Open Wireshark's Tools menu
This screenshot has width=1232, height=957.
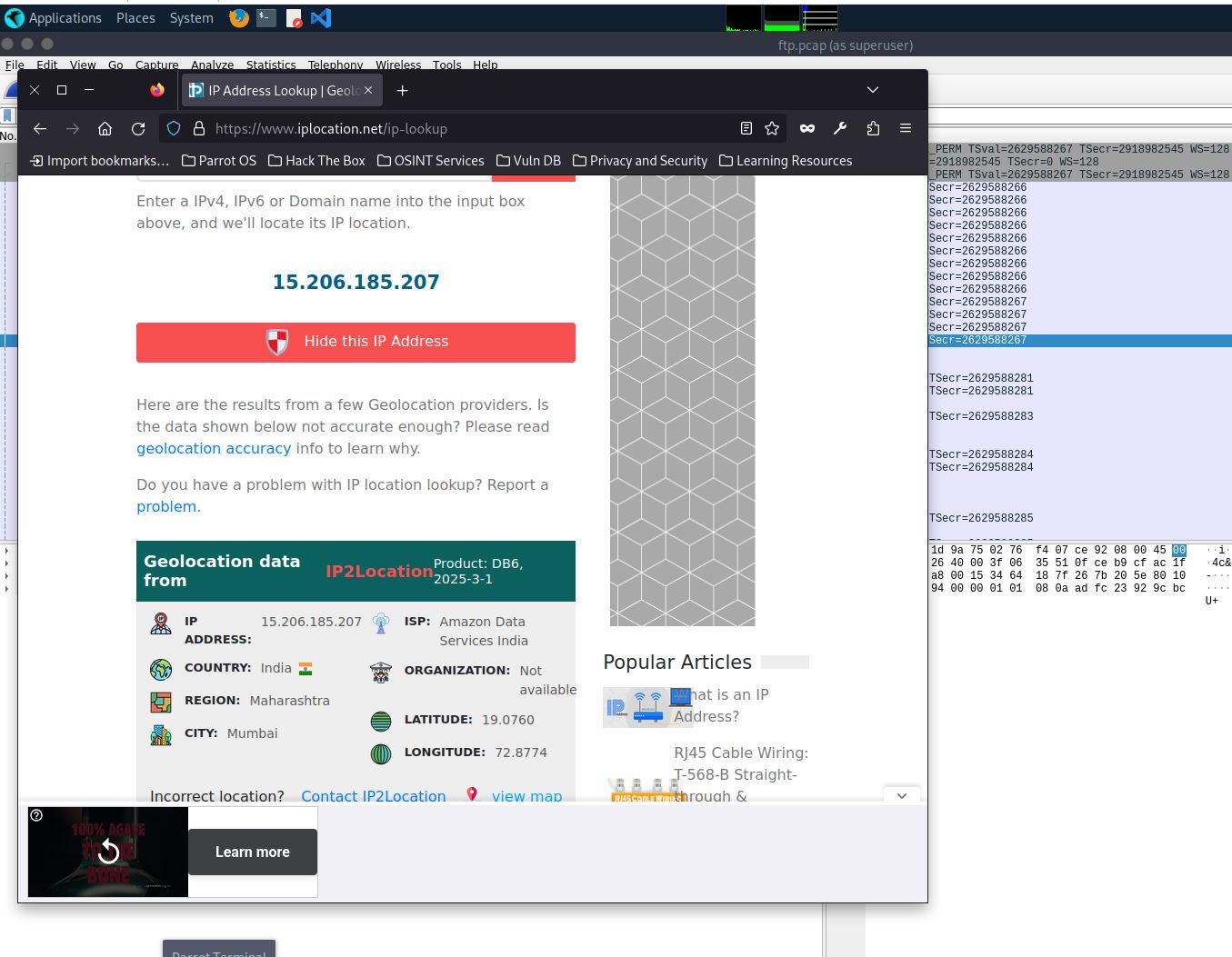(x=446, y=65)
